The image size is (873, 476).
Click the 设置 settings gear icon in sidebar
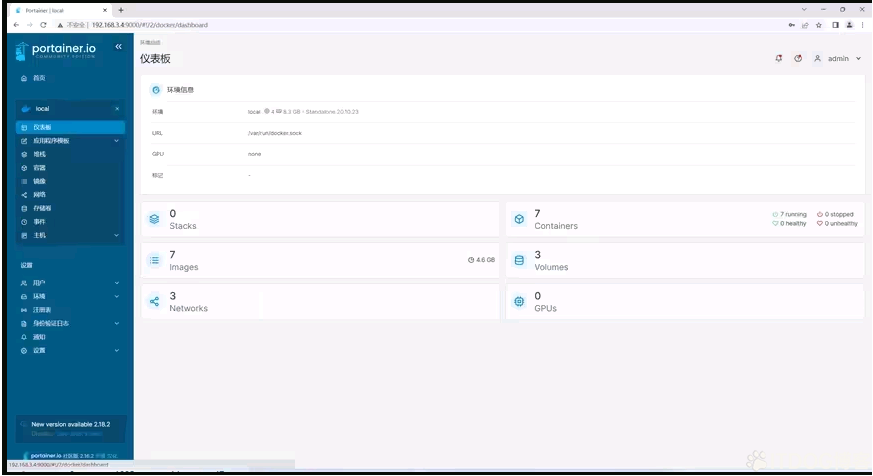point(24,351)
